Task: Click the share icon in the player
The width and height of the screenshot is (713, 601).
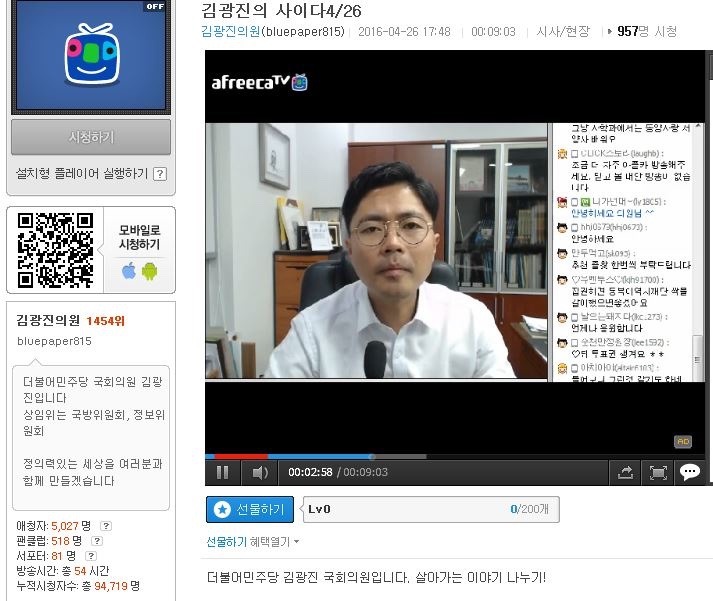Action: [x=626, y=472]
